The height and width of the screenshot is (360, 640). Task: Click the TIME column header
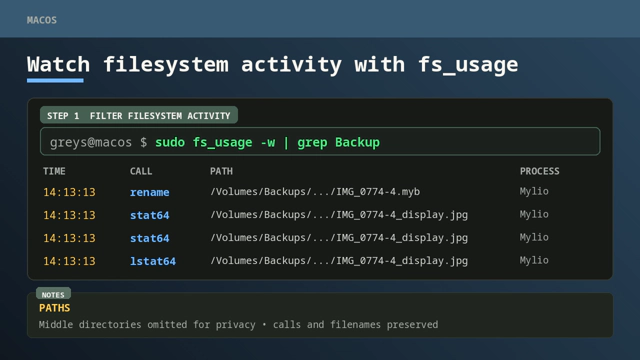[x=54, y=171]
